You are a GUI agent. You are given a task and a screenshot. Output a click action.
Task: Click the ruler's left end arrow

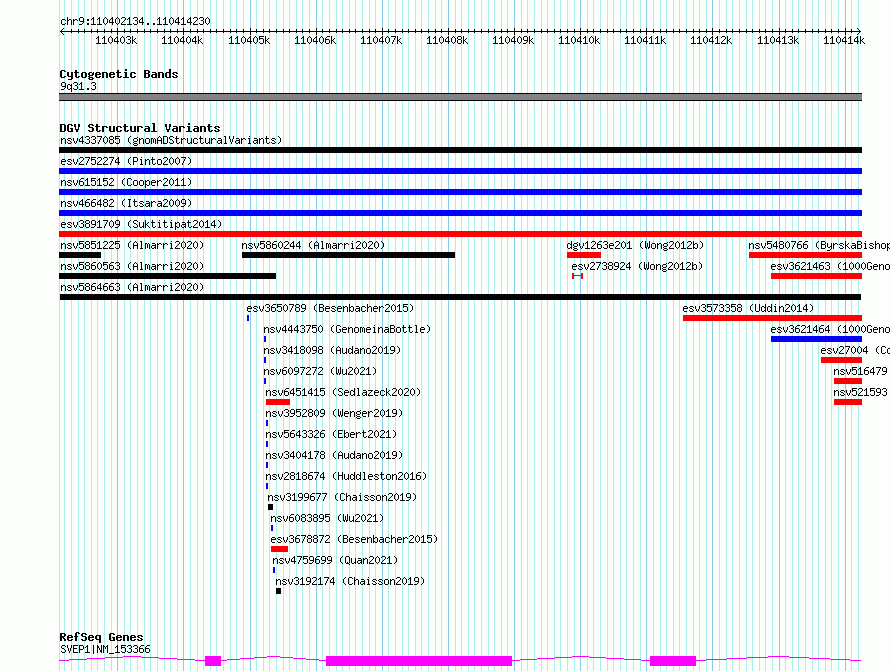pos(62,31)
